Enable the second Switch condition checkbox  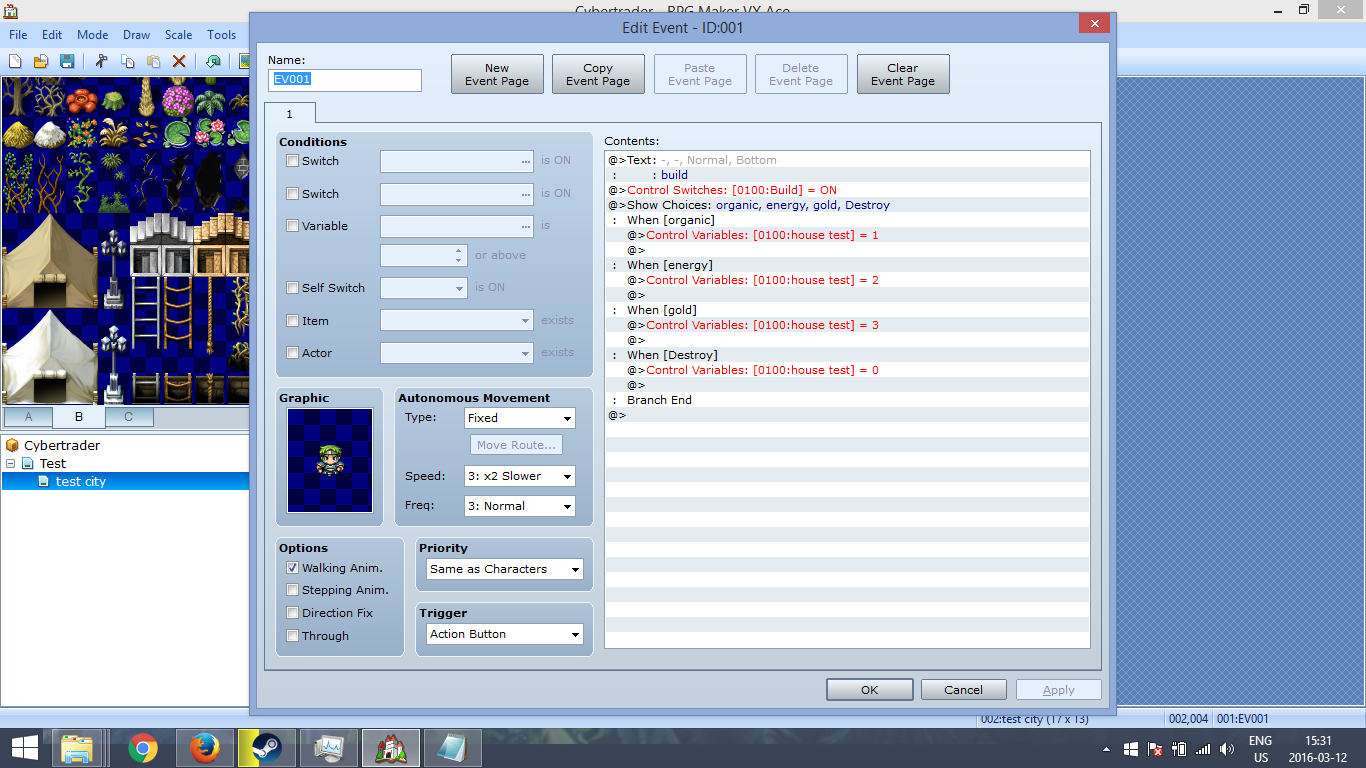pyautogui.click(x=292, y=193)
